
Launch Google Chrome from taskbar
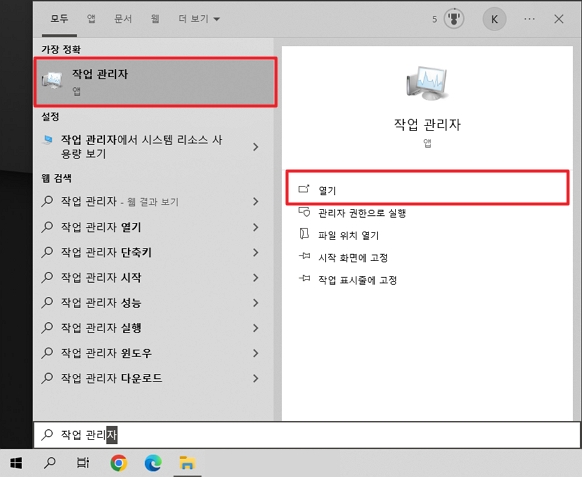pyautogui.click(x=119, y=463)
